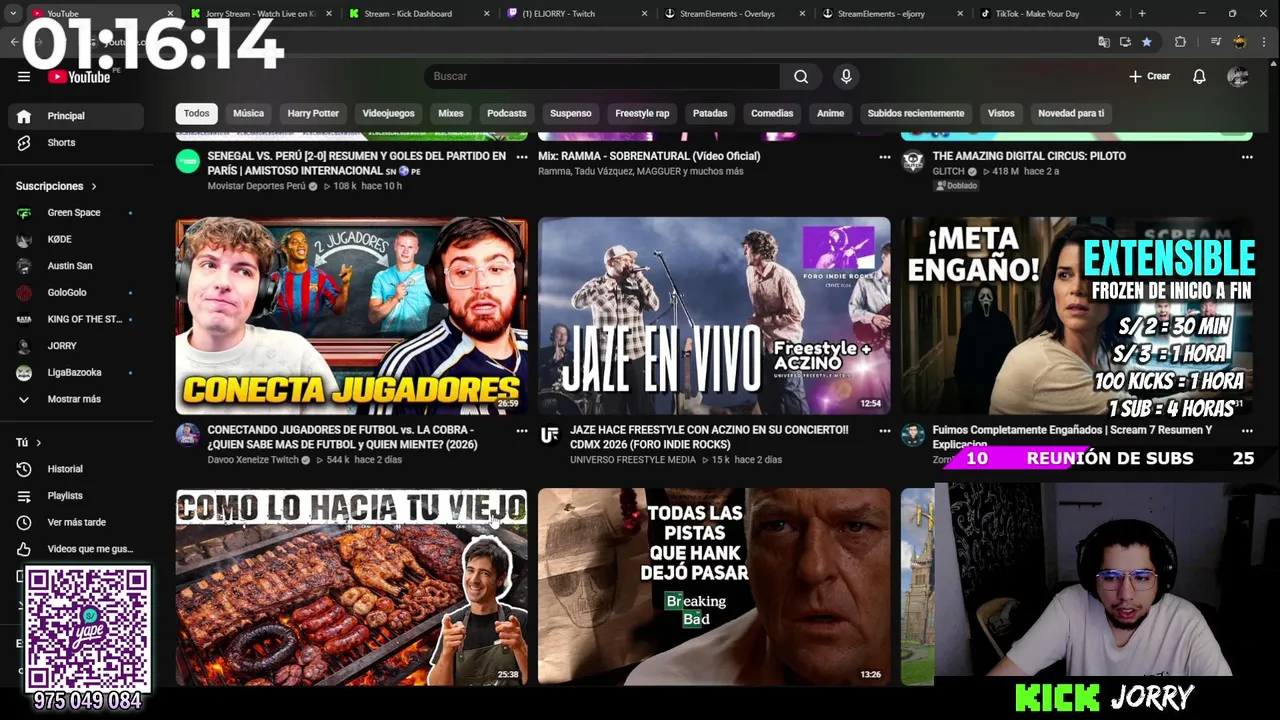Screen dimensions: 1280x720
Task: Expand the Suscripciones section chevron
Action: pyautogui.click(x=94, y=186)
